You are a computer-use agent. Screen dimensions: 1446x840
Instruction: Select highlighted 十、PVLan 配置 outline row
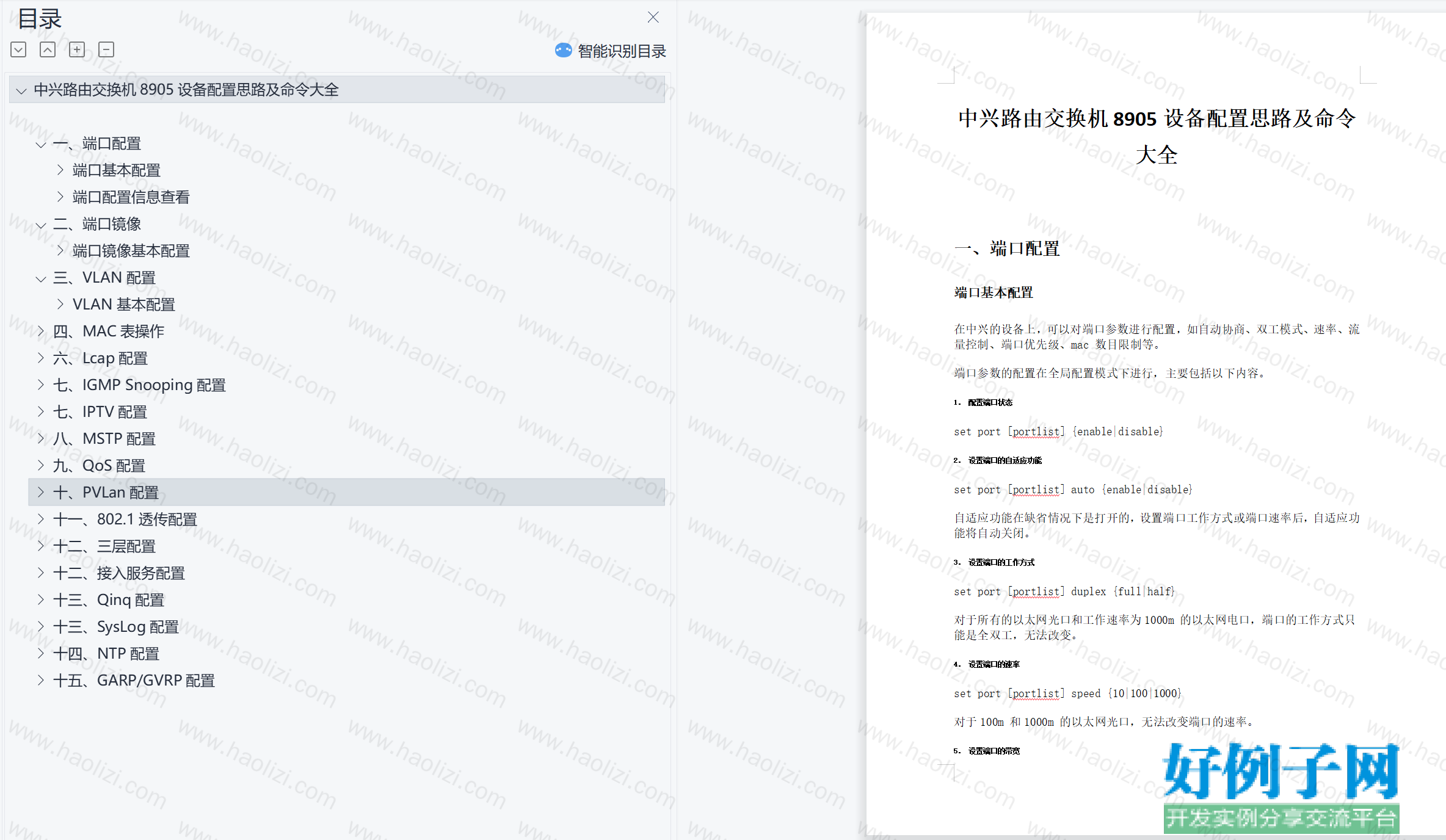(346, 492)
